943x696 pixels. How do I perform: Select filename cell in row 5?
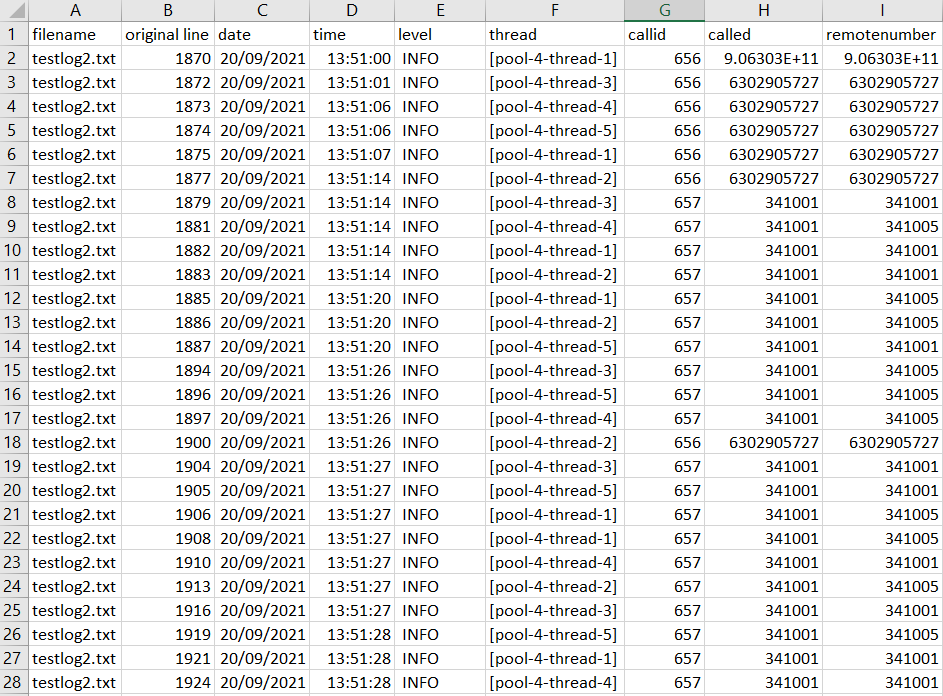[x=75, y=131]
